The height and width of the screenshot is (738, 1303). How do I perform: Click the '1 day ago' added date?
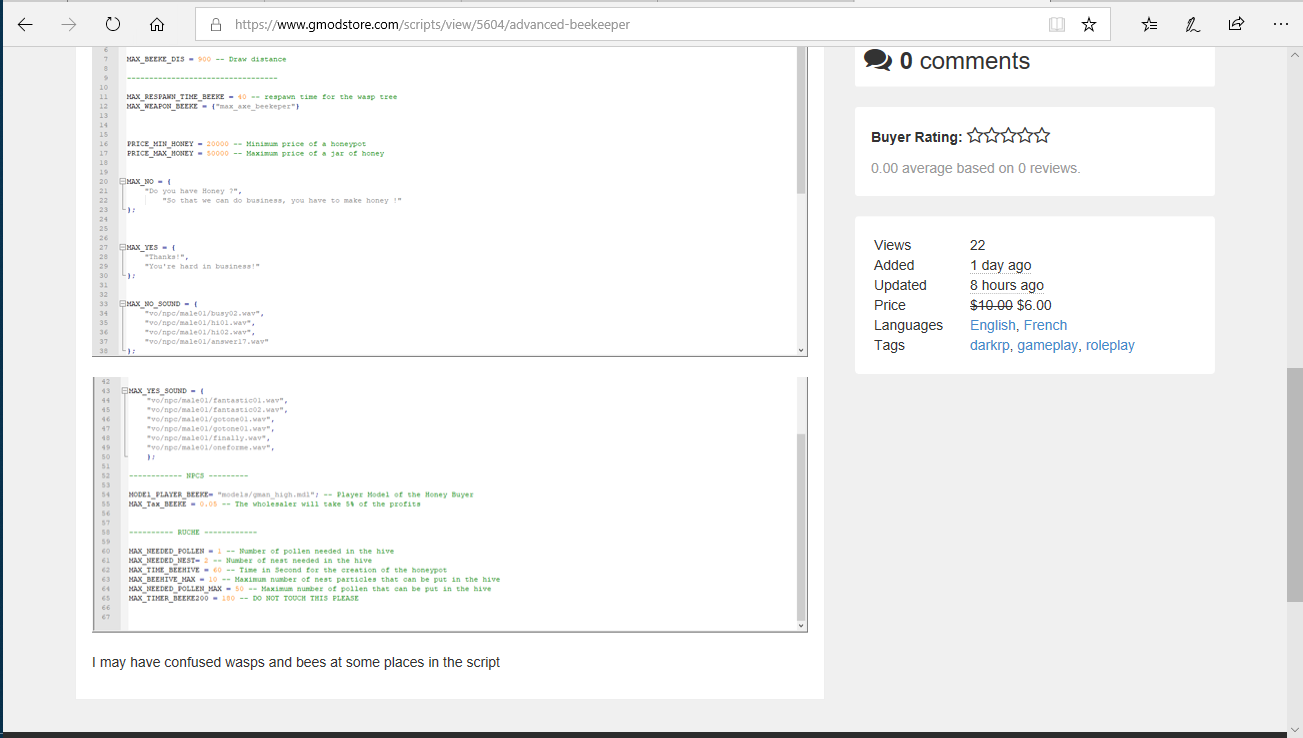[x=1000, y=265]
